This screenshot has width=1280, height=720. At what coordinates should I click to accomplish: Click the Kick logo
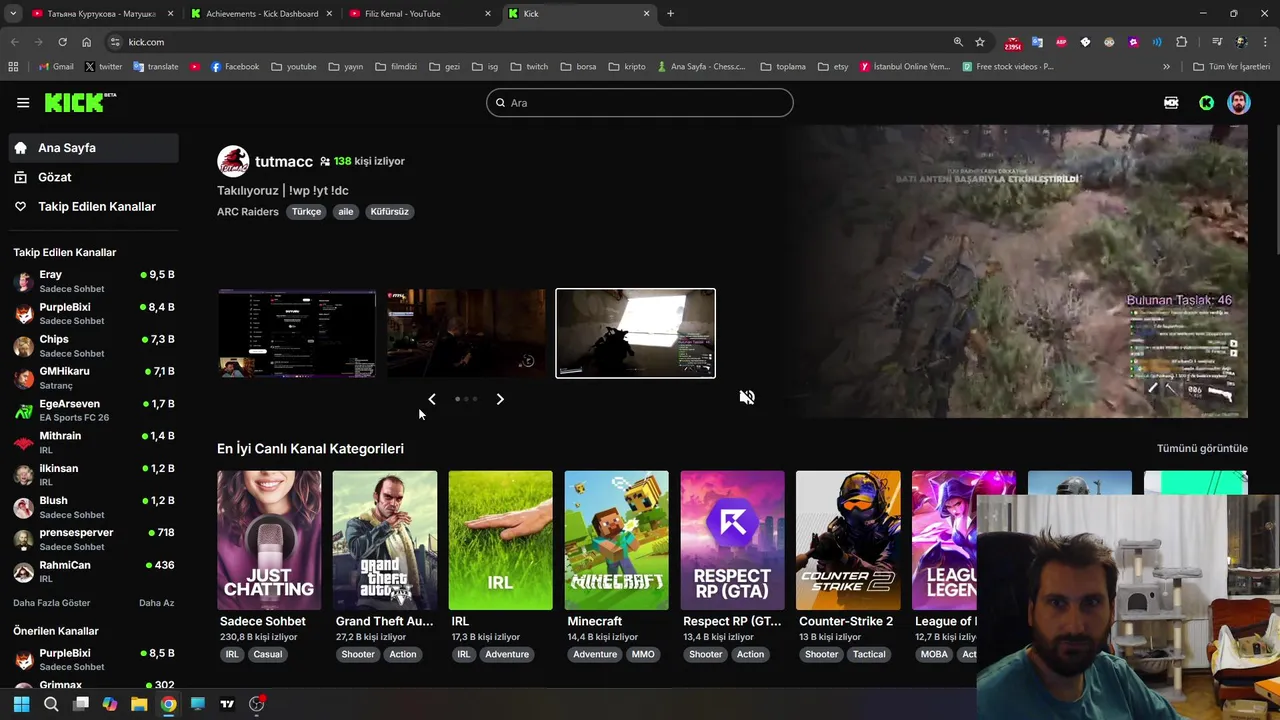[x=80, y=103]
